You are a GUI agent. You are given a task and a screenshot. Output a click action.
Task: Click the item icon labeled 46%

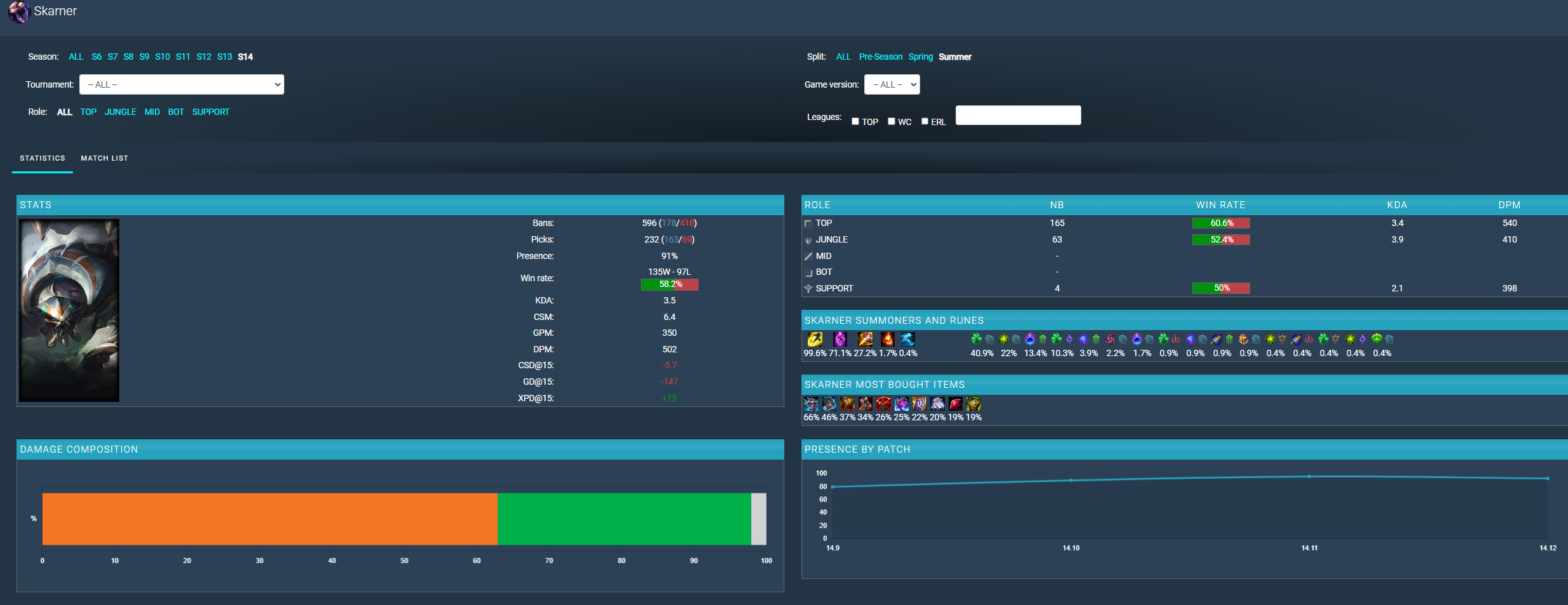(x=829, y=404)
